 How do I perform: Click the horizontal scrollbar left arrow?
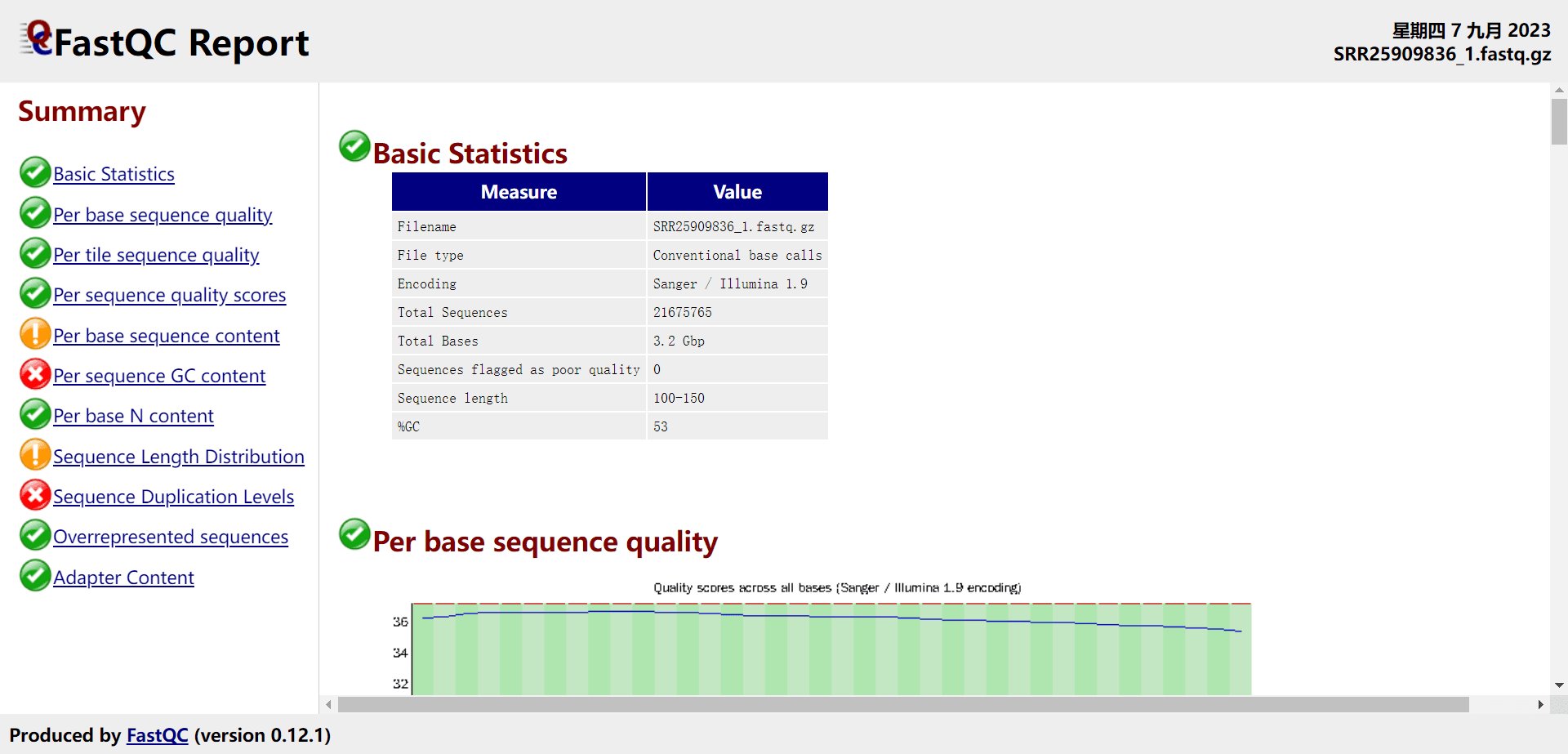328,704
